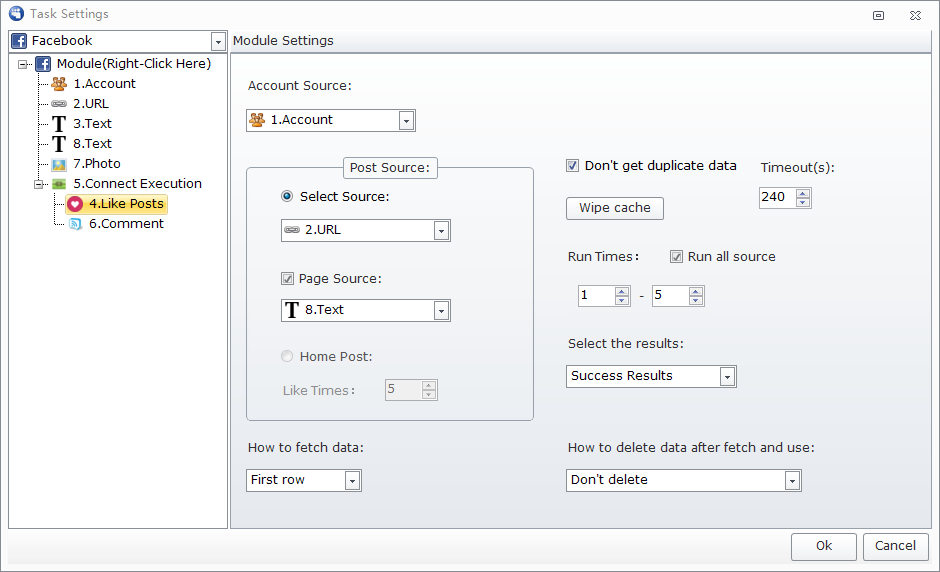Click the Run Times minimum value field
Image resolution: width=940 pixels, height=572 pixels.
click(596, 296)
